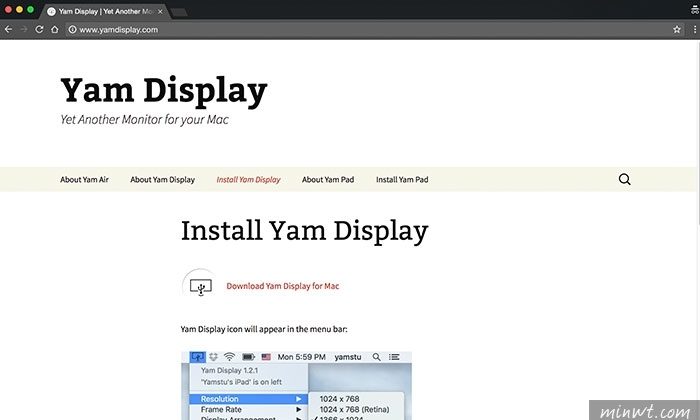Image resolution: width=700 pixels, height=420 pixels.
Task: Expand the Frame Rate submenu arrow
Action: 298,410
